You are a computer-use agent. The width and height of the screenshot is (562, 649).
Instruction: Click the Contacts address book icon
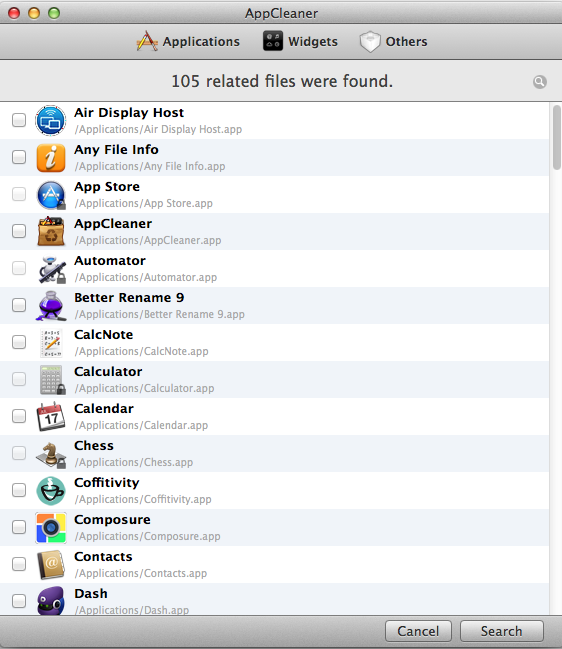pos(50,565)
